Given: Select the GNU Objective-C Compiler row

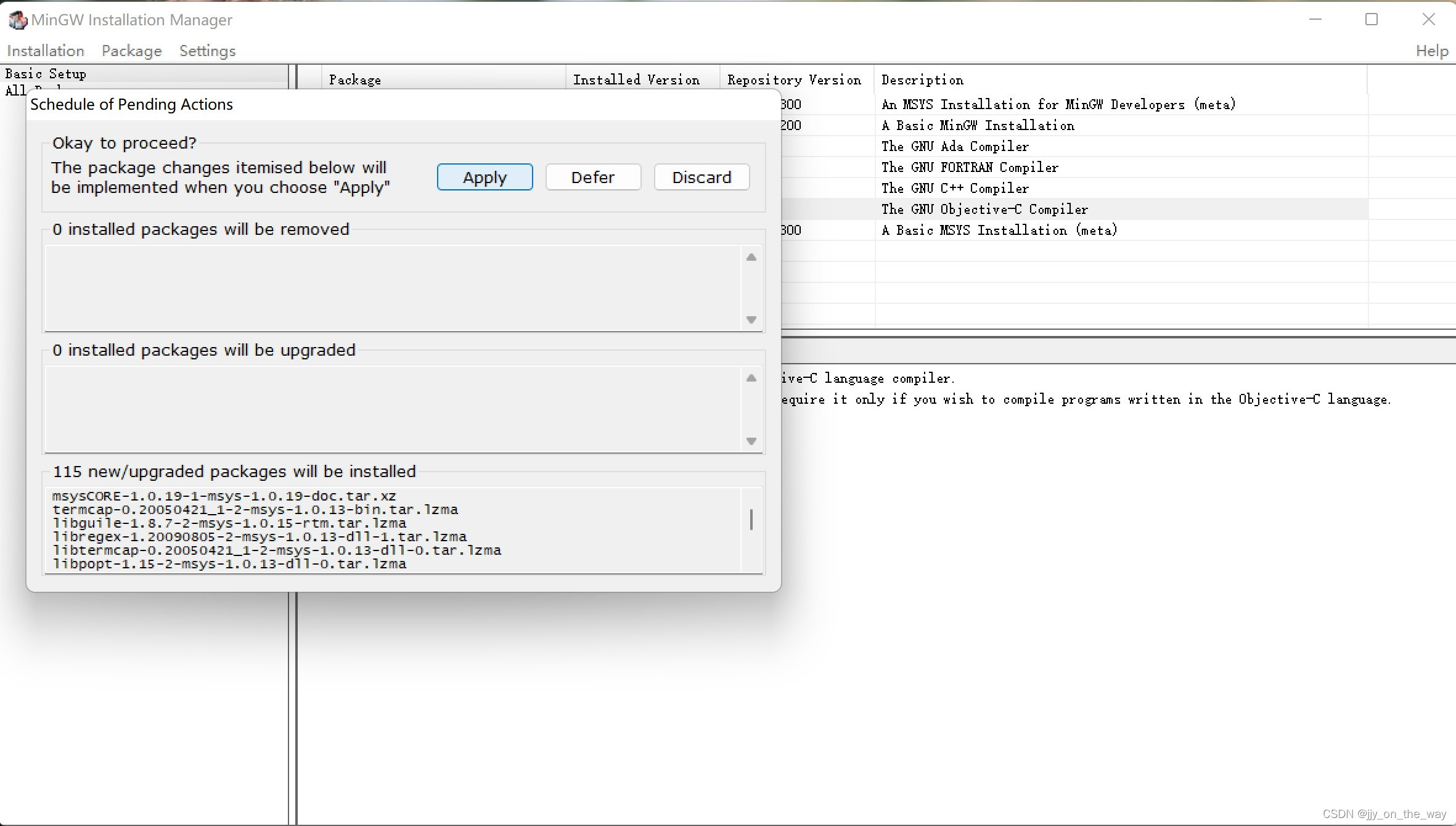Looking at the screenshot, I should [x=984, y=209].
